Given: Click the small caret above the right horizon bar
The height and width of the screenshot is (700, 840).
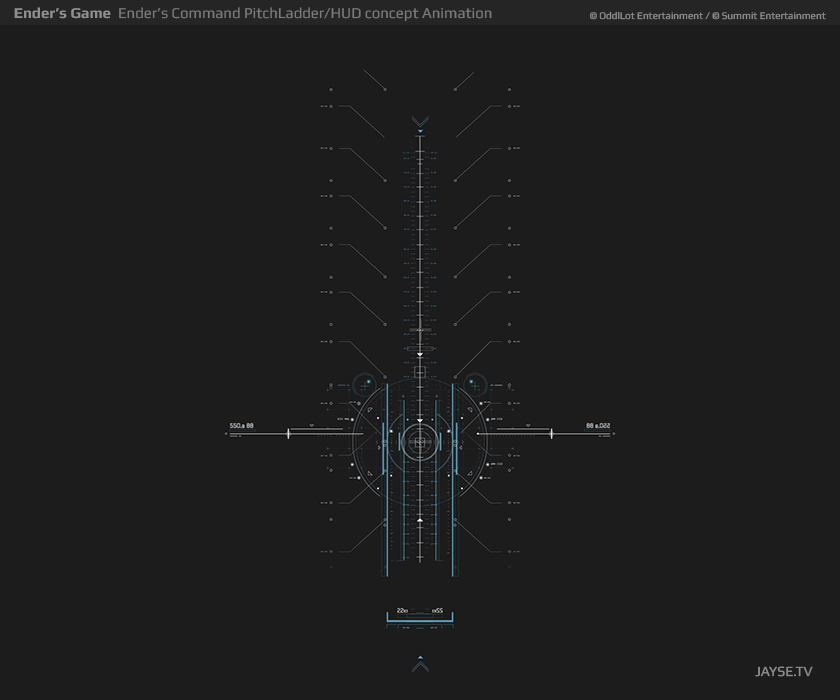Looking at the screenshot, I should [528, 426].
